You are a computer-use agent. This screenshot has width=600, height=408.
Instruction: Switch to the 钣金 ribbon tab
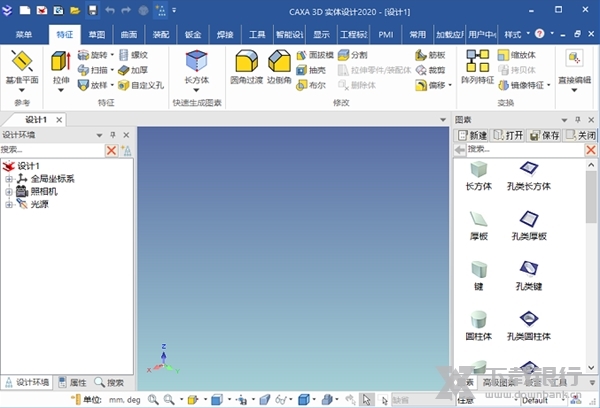point(193,35)
